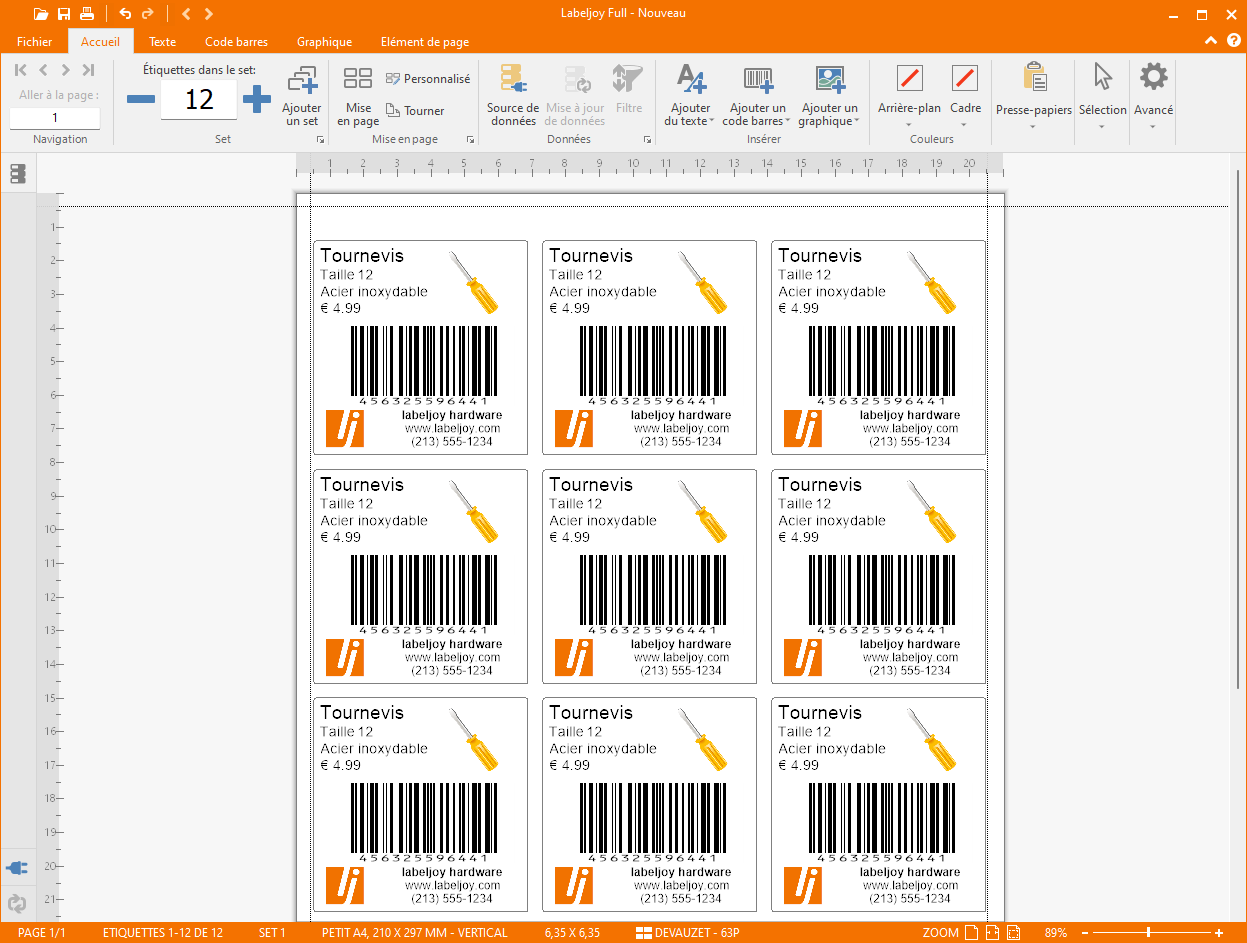Viewport: 1247px width, 943px height.
Task: Click the print icon in the title bar
Action: click(87, 14)
